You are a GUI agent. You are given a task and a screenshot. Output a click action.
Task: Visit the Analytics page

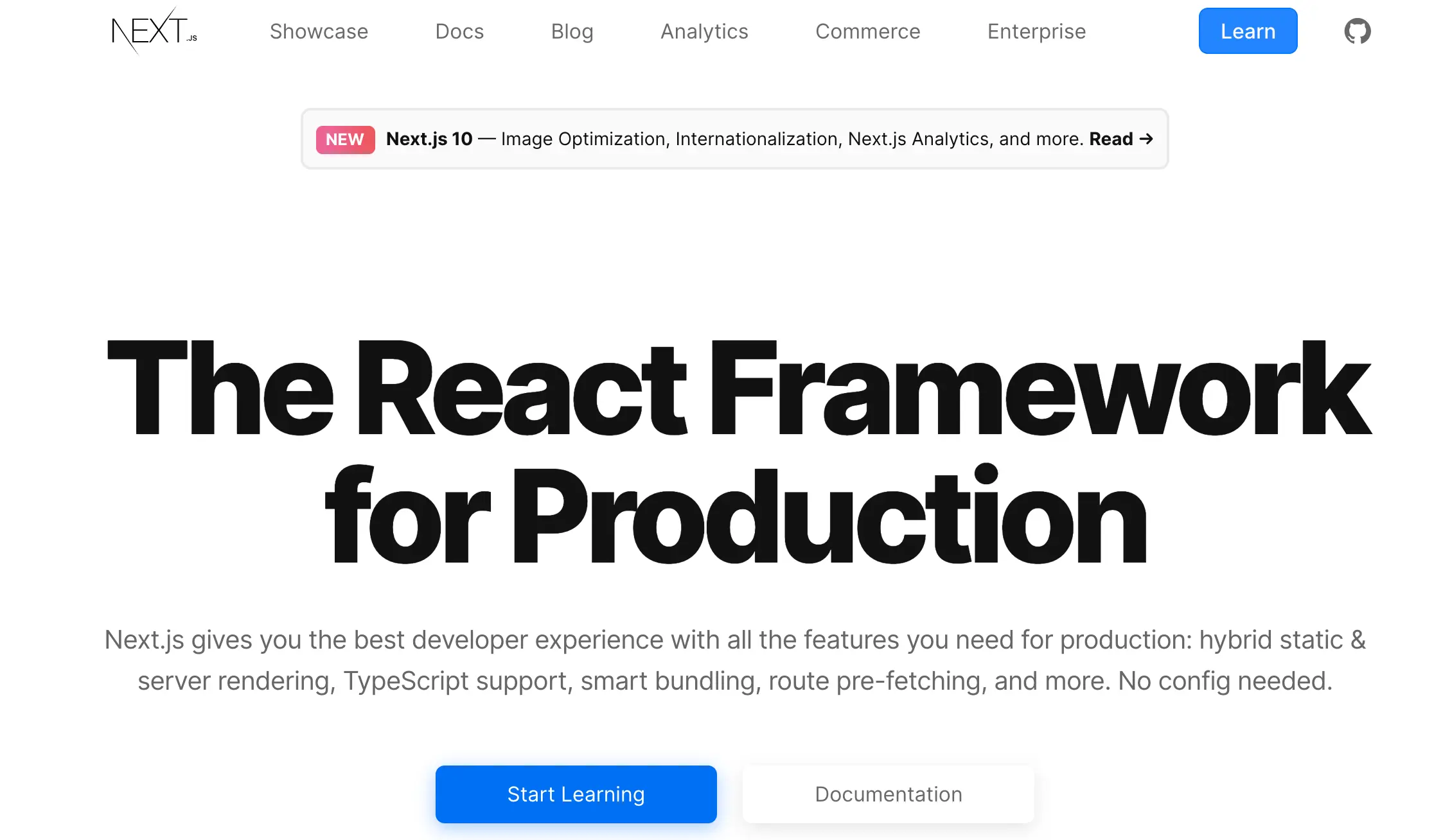pos(704,31)
